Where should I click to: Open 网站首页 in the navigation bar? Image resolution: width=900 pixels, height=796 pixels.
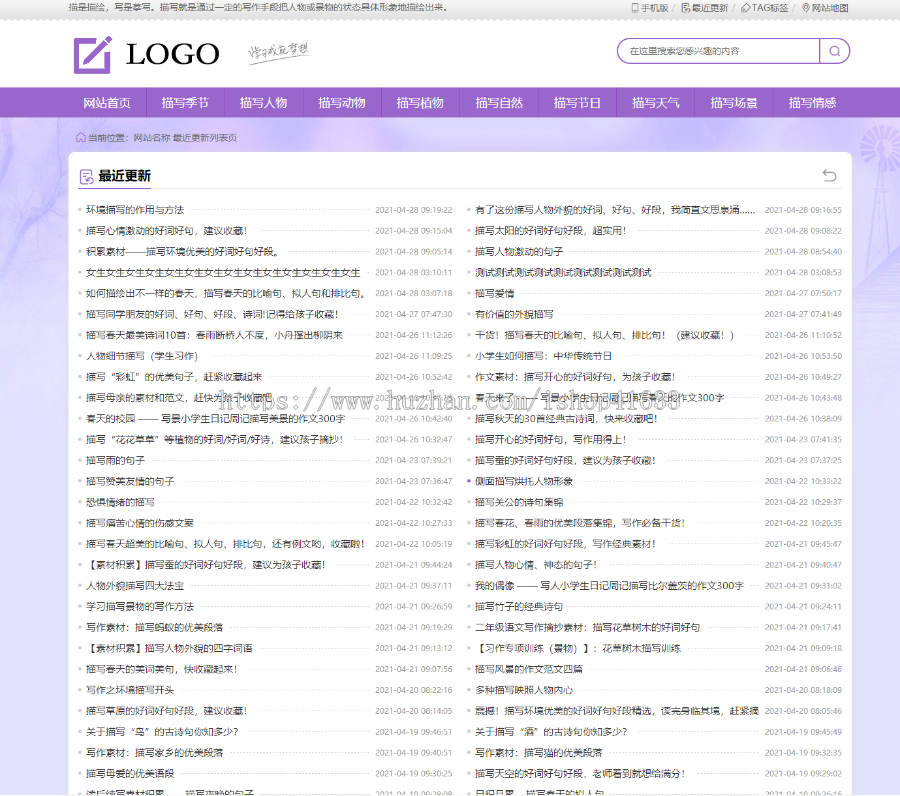pos(107,103)
